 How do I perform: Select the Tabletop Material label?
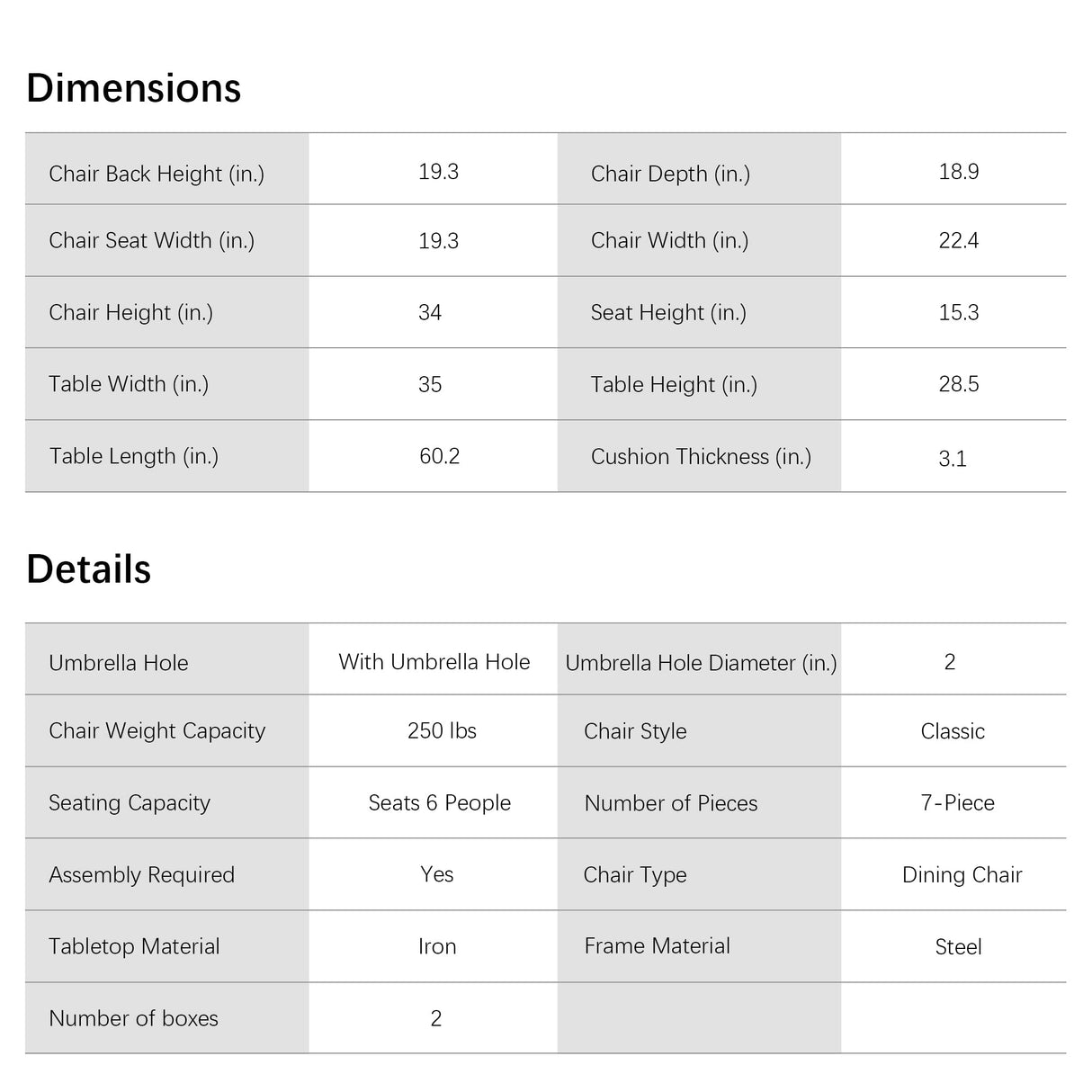(x=134, y=946)
